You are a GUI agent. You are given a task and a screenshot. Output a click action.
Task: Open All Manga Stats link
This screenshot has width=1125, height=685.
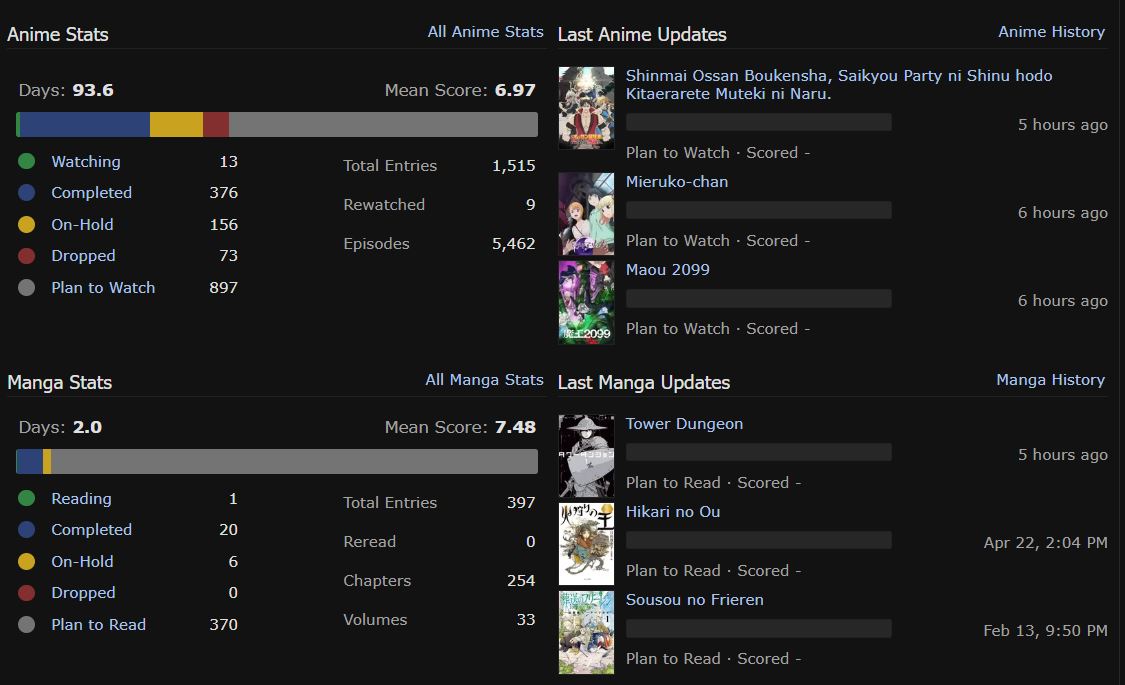[484, 380]
